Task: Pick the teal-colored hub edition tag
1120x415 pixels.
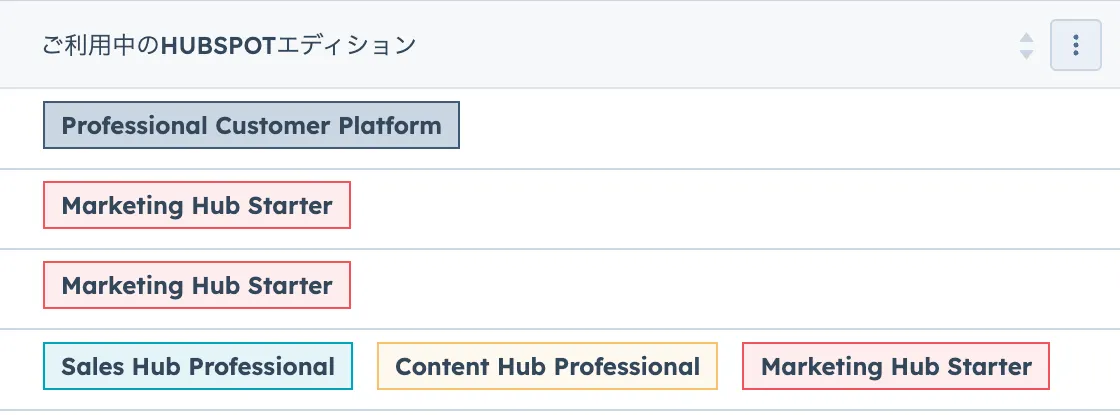Action: point(198,366)
